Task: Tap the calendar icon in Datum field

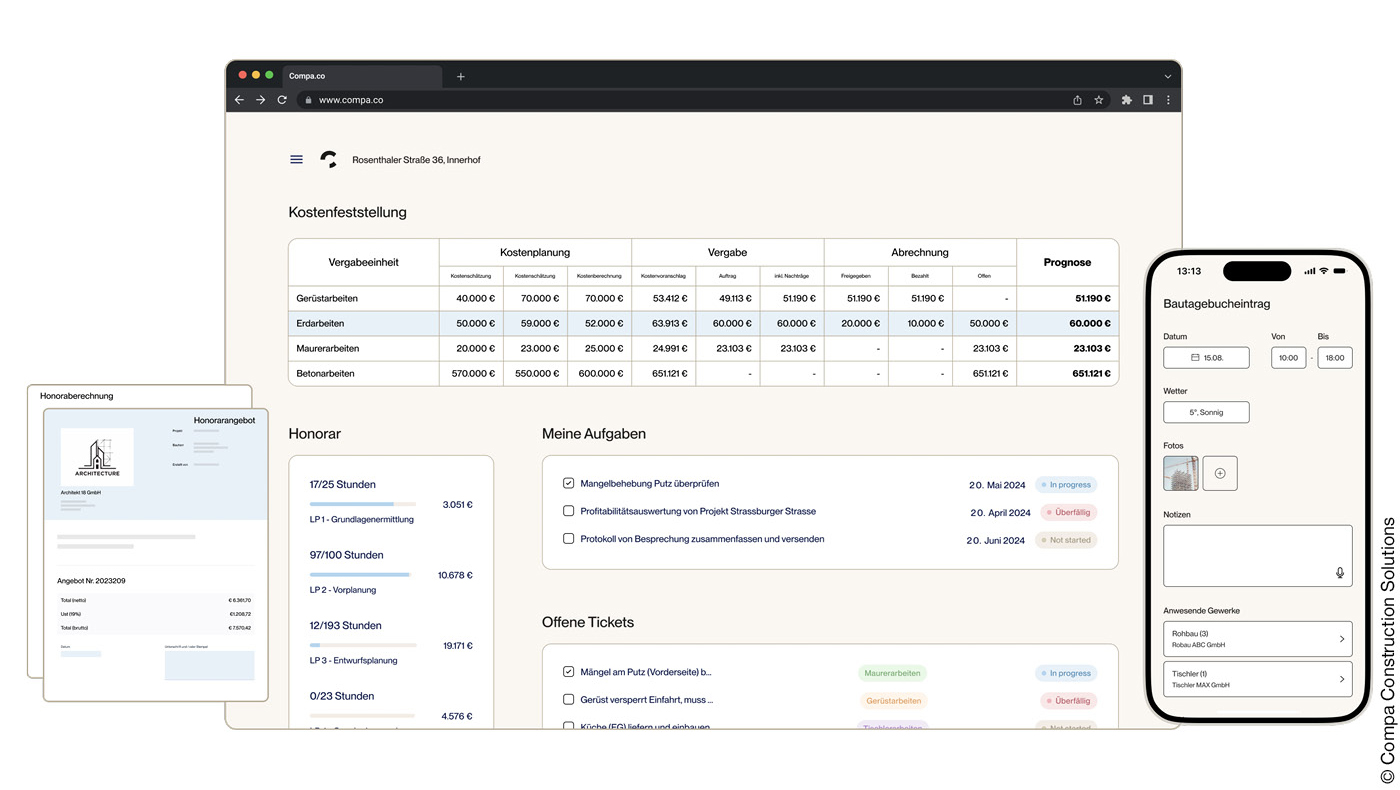Action: [x=1195, y=358]
